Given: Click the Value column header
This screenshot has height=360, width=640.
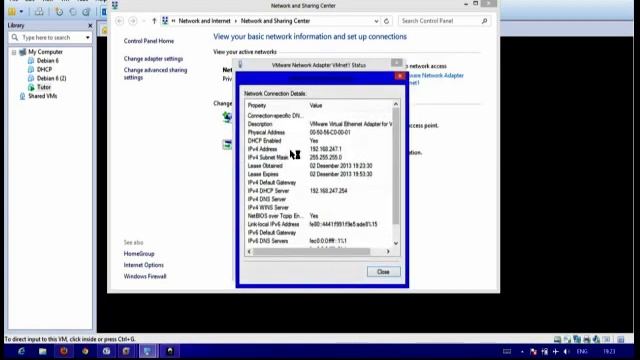Looking at the screenshot, I should (x=316, y=106).
